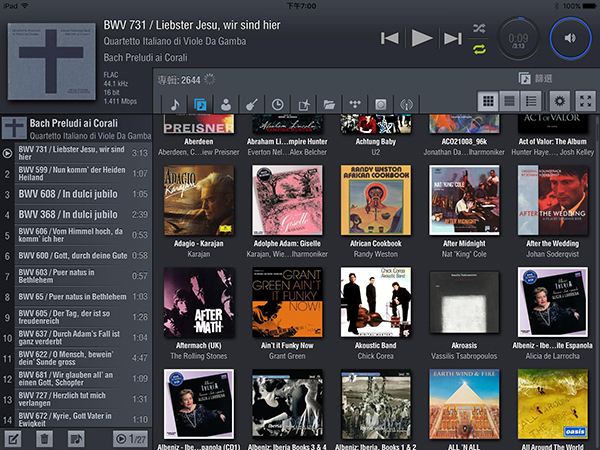Play track 2 BWV 599 / Nun komm' der Heiden Heiland
Viewport: 600px width, 450px height.
coord(76,174)
